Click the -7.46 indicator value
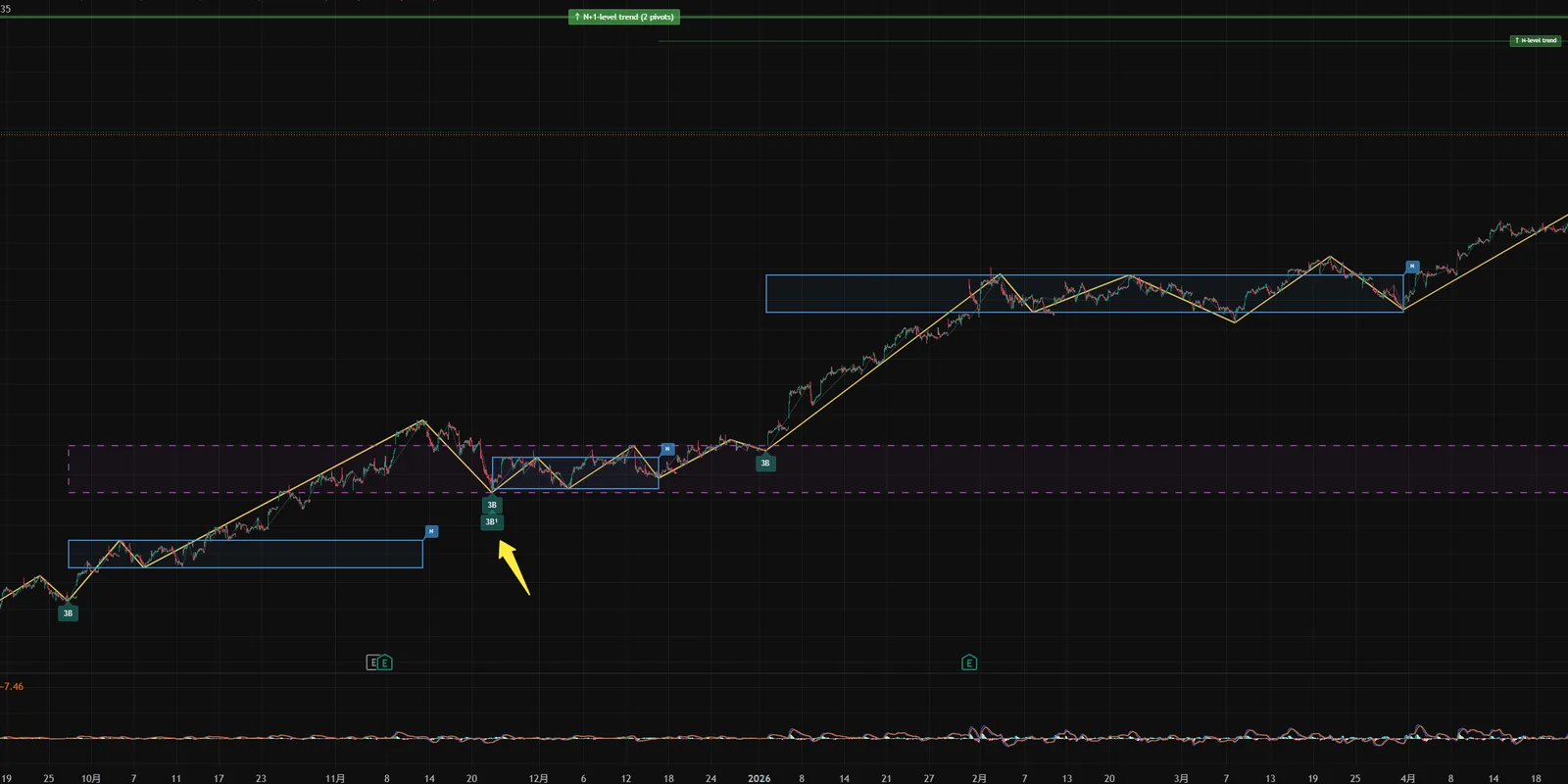The image size is (1568, 784). [x=12, y=686]
